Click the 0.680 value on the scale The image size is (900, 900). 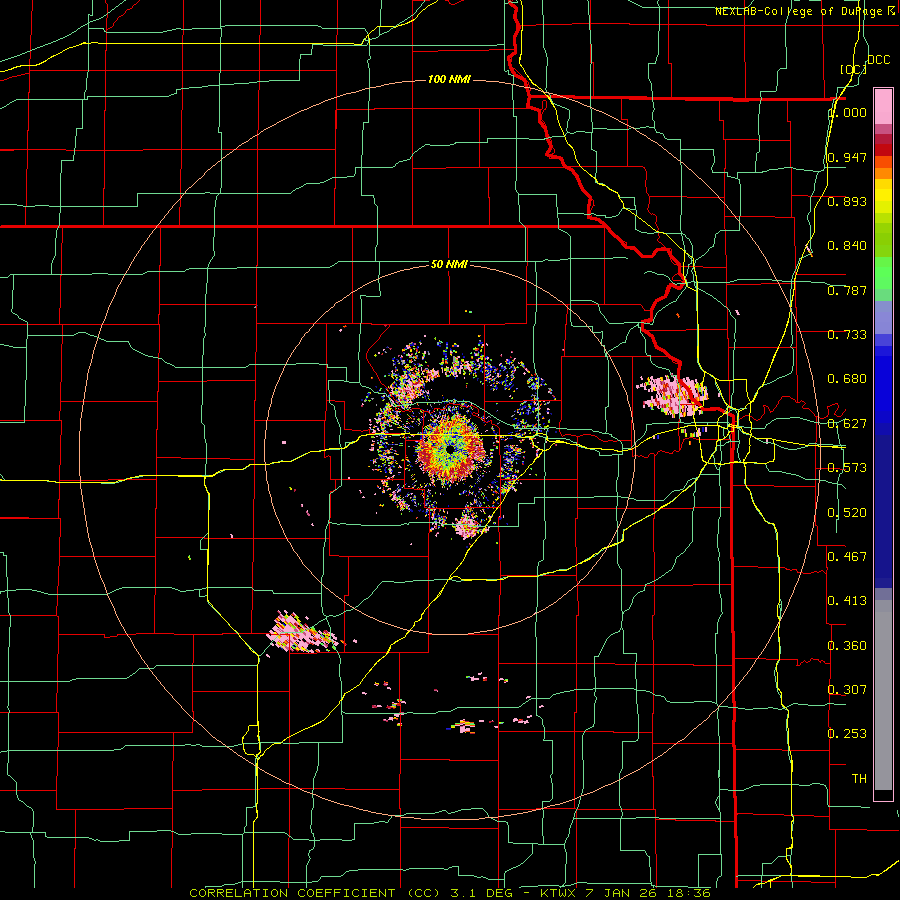click(x=847, y=379)
